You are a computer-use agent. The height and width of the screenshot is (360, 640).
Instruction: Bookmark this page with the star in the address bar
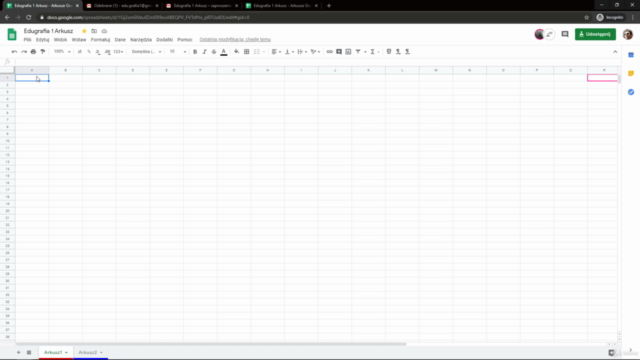587,18
